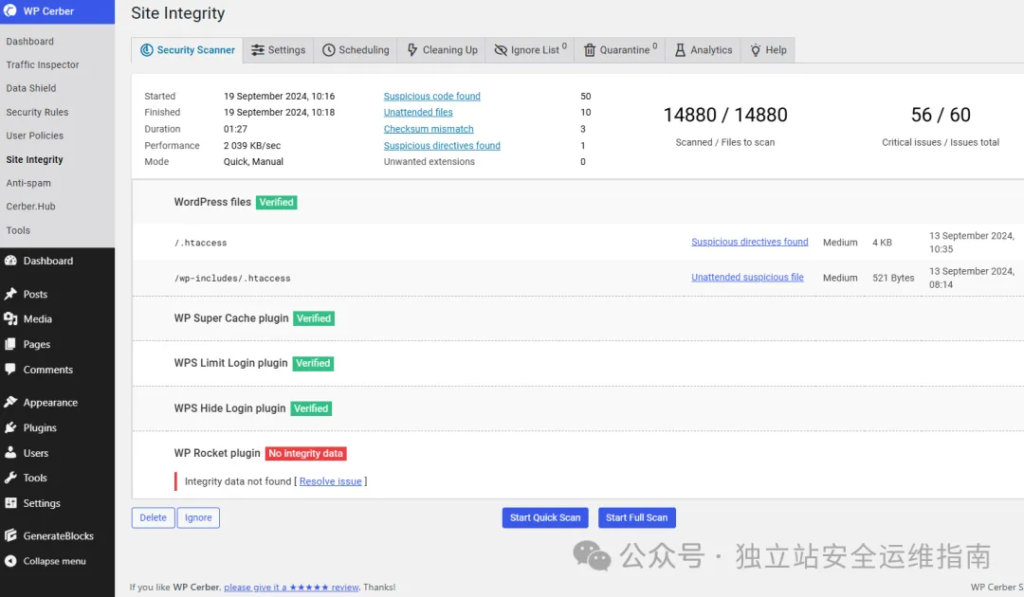
Task: Click the five-star review link
Action: [291, 587]
